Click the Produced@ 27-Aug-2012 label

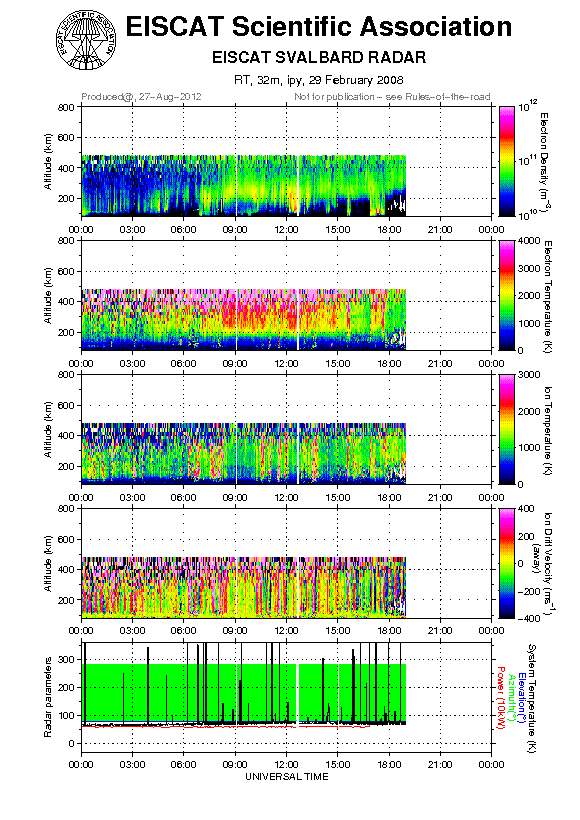pos(141,97)
